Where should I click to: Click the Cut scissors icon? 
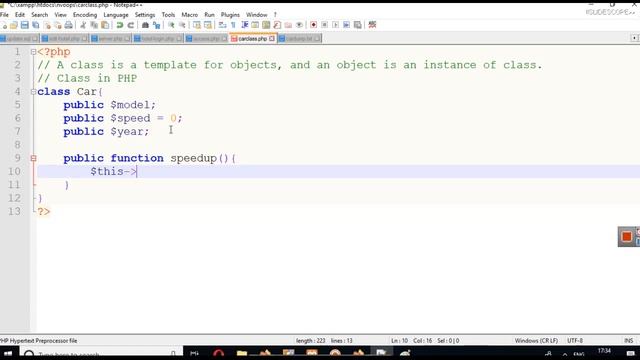pyautogui.click(x=83, y=25)
